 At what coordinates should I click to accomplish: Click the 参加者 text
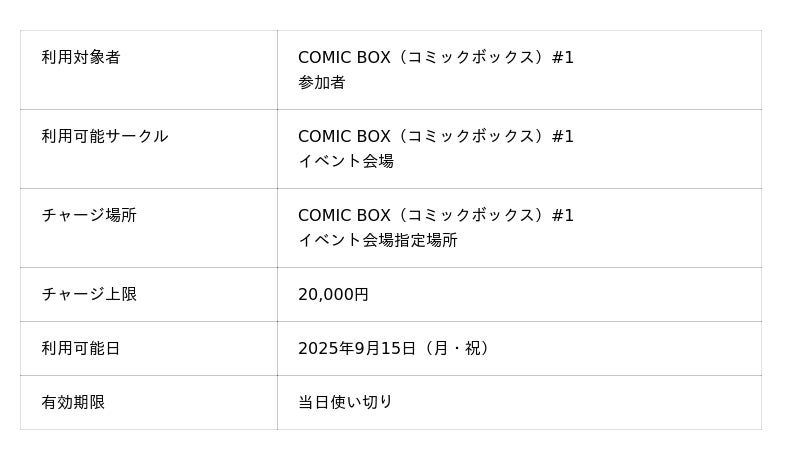click(x=322, y=83)
